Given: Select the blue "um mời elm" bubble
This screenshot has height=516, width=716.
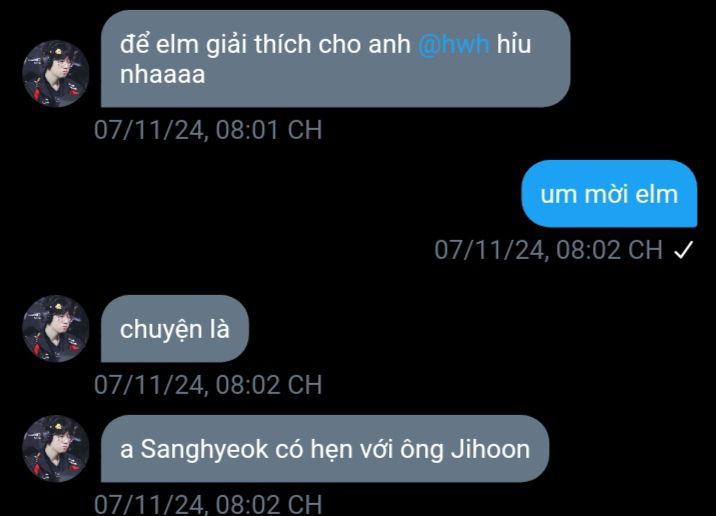Looking at the screenshot, I should [x=609, y=194].
